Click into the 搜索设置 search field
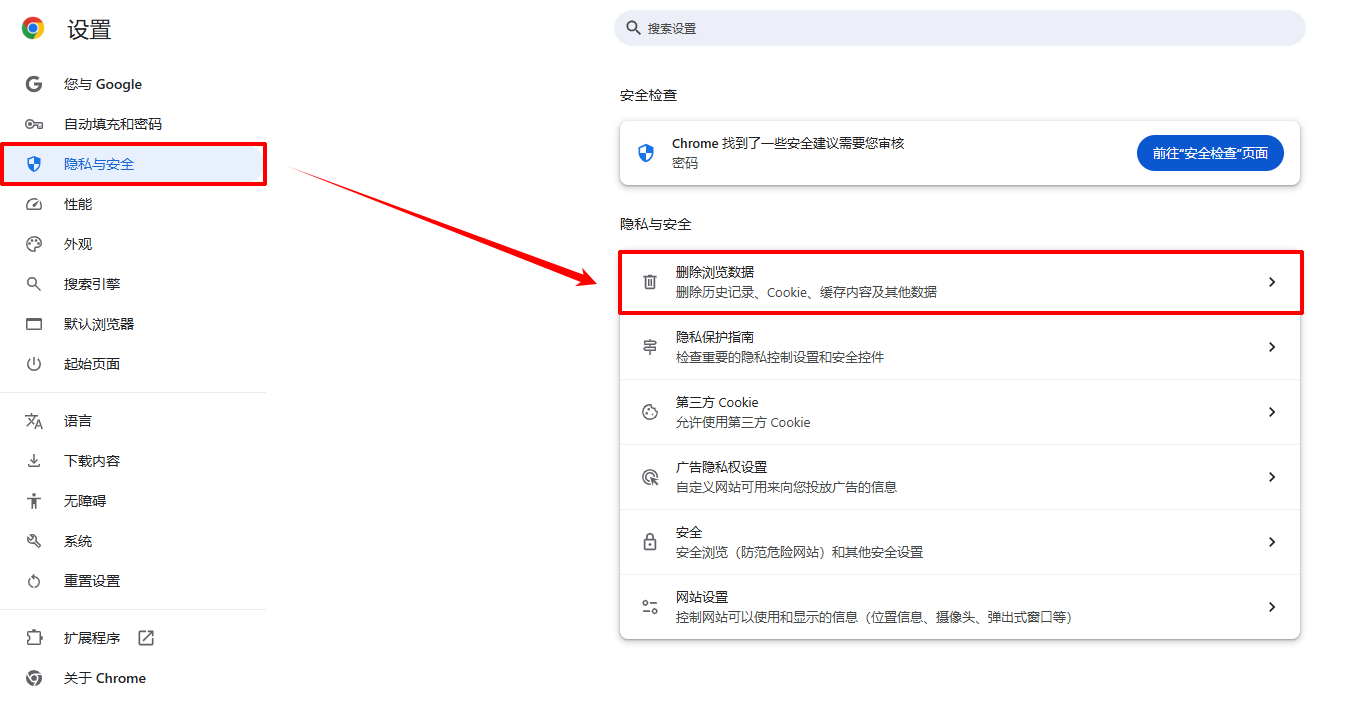 click(x=959, y=28)
